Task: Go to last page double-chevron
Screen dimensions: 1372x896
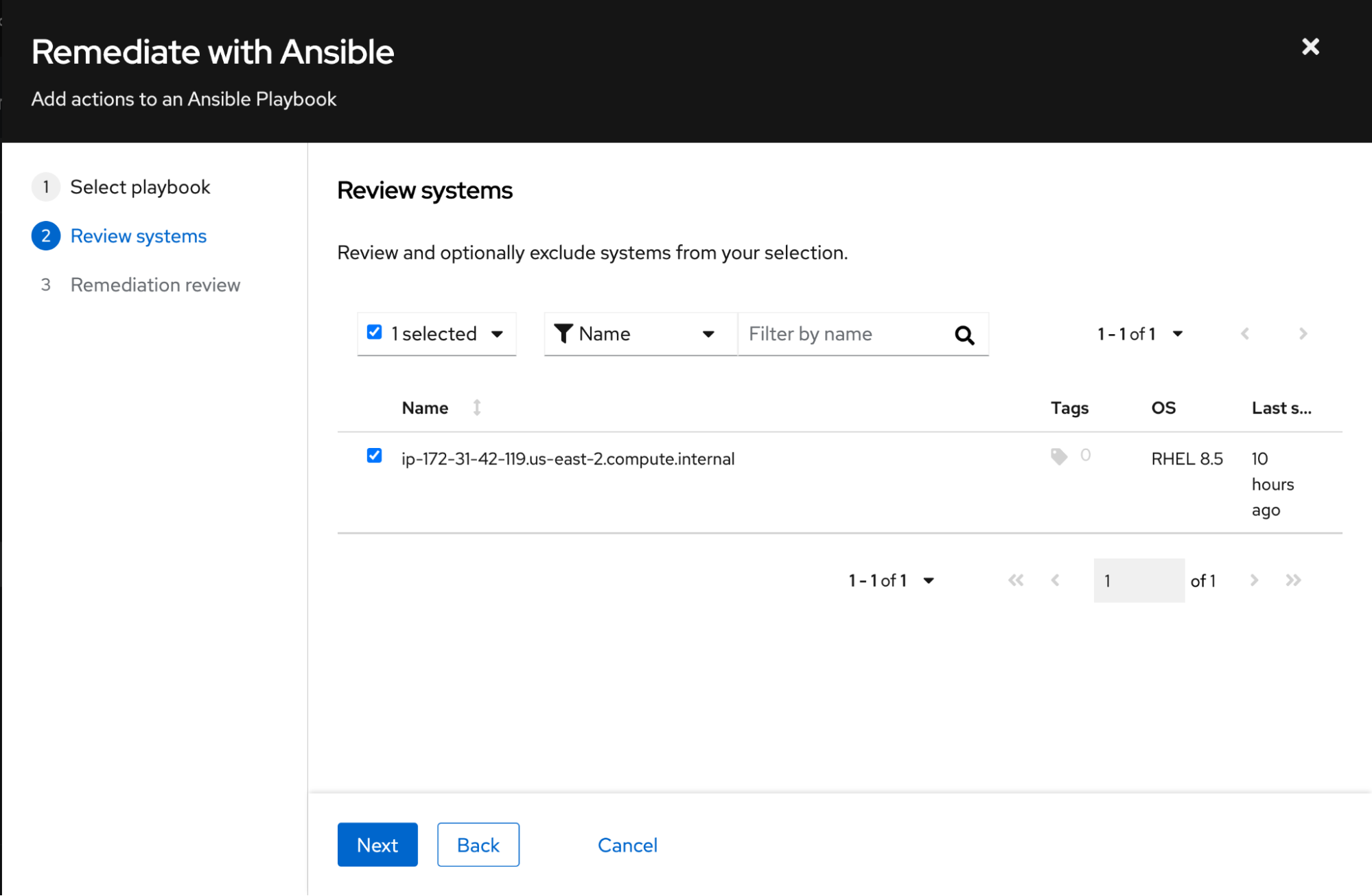Action: (1293, 580)
